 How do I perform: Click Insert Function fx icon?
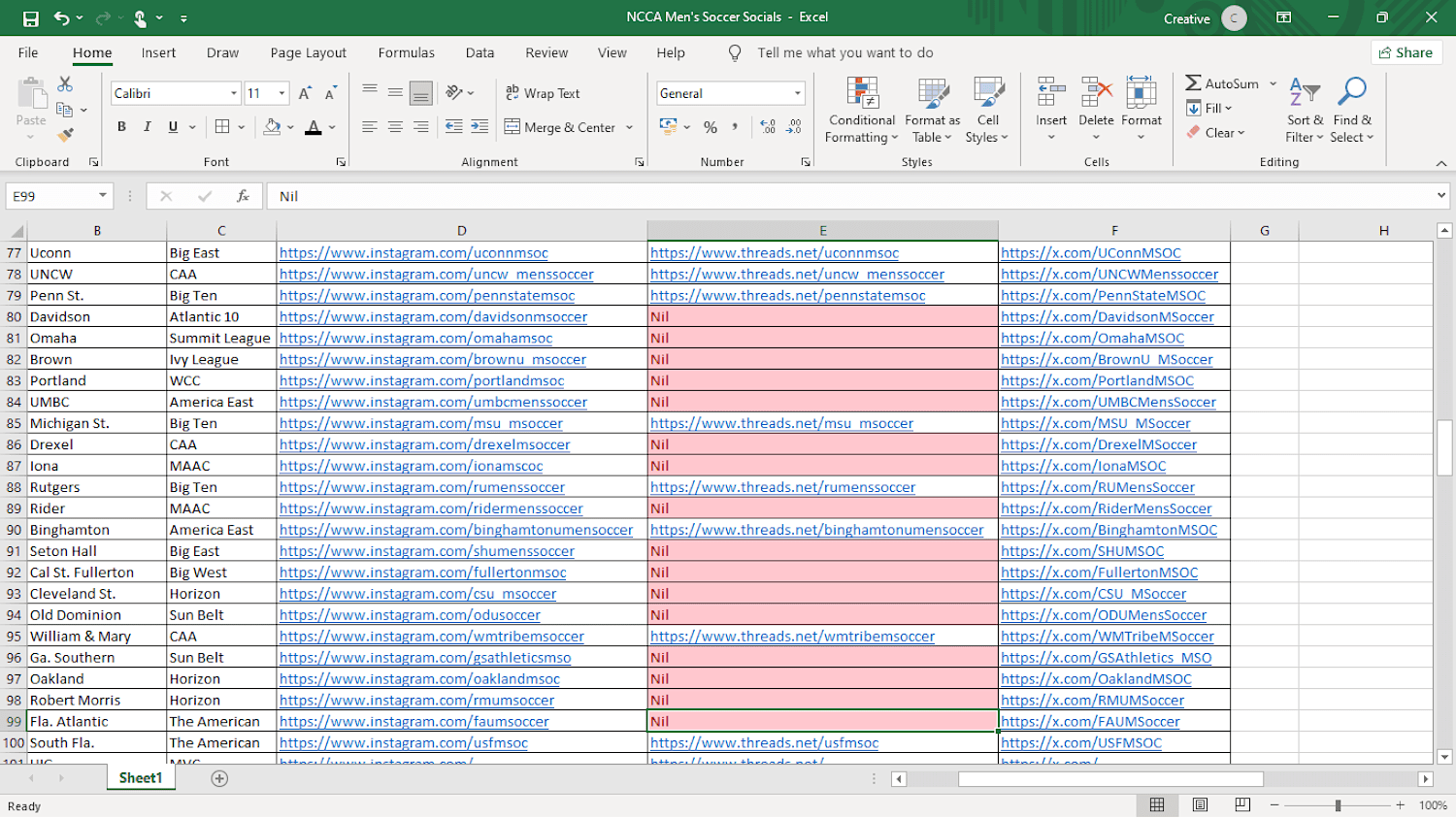click(243, 196)
